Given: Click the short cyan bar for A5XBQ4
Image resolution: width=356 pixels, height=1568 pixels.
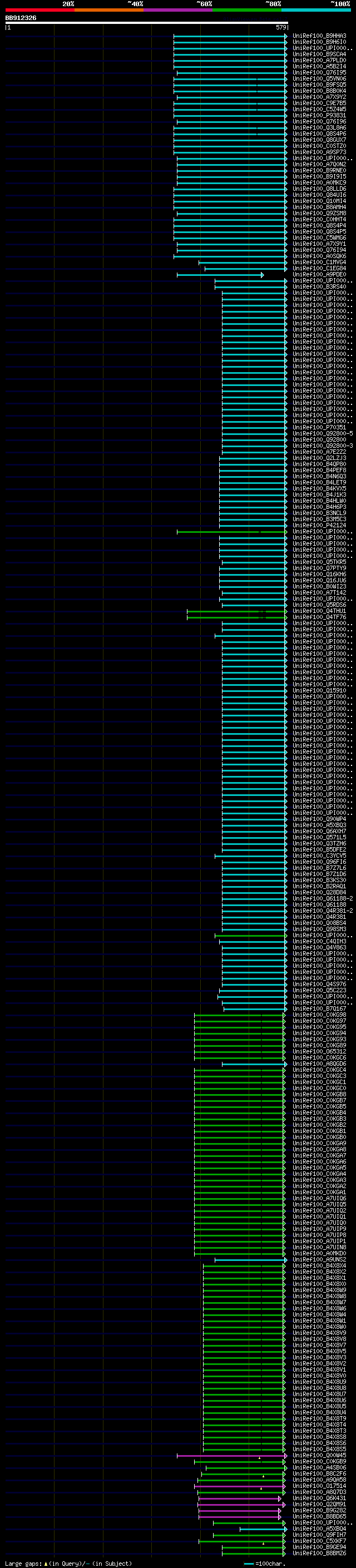Looking at the screenshot, I should point(264,1529).
